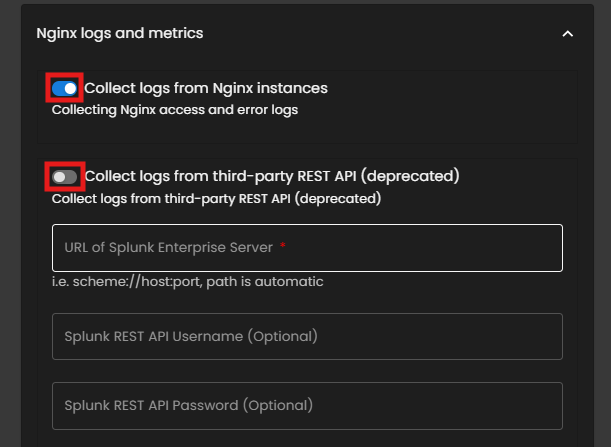Click the Collect logs from Nginx instances label
611x447 pixels.
click(206, 88)
